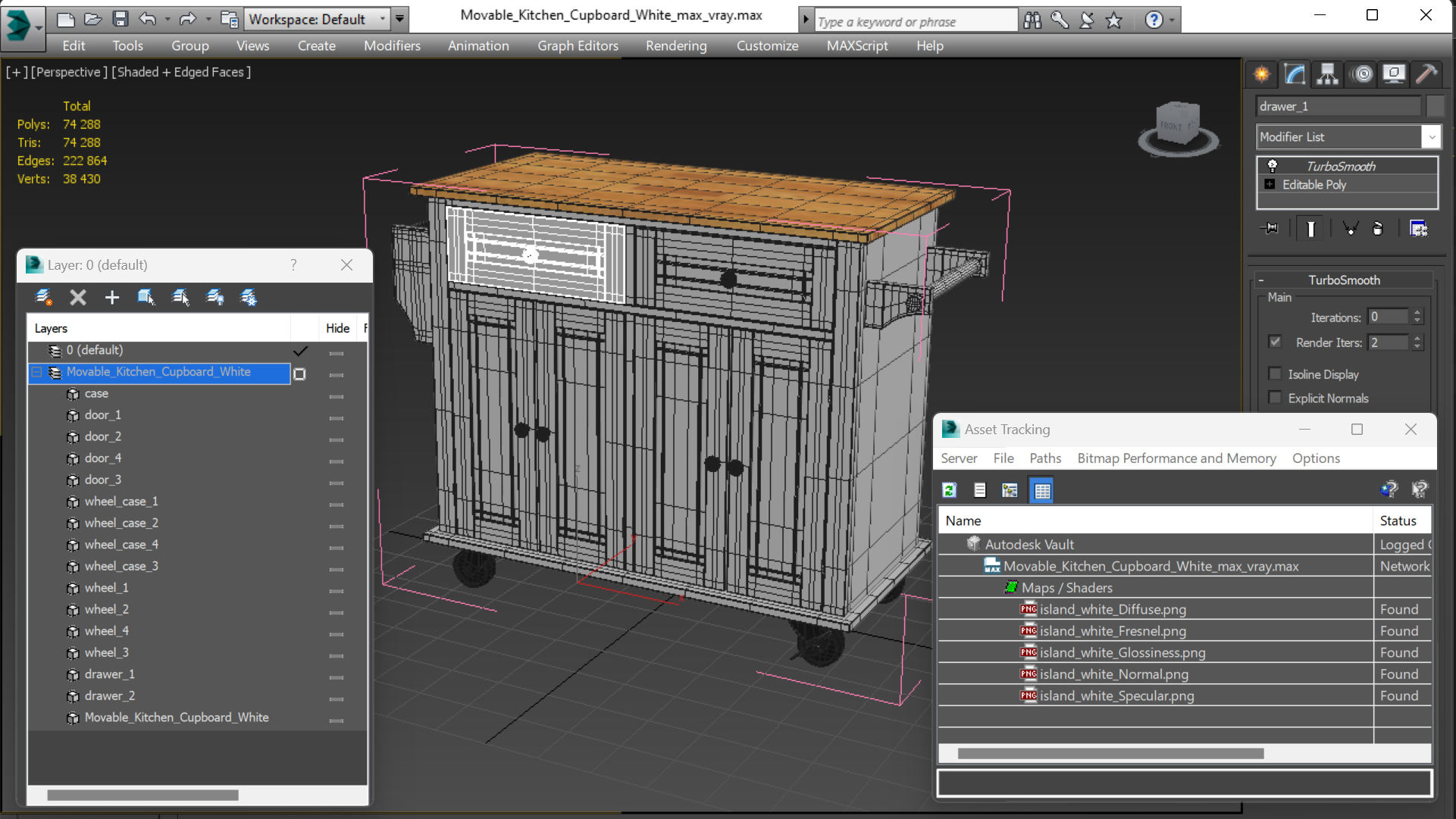
Task: Click the binoculars search icon
Action: click(1032, 20)
